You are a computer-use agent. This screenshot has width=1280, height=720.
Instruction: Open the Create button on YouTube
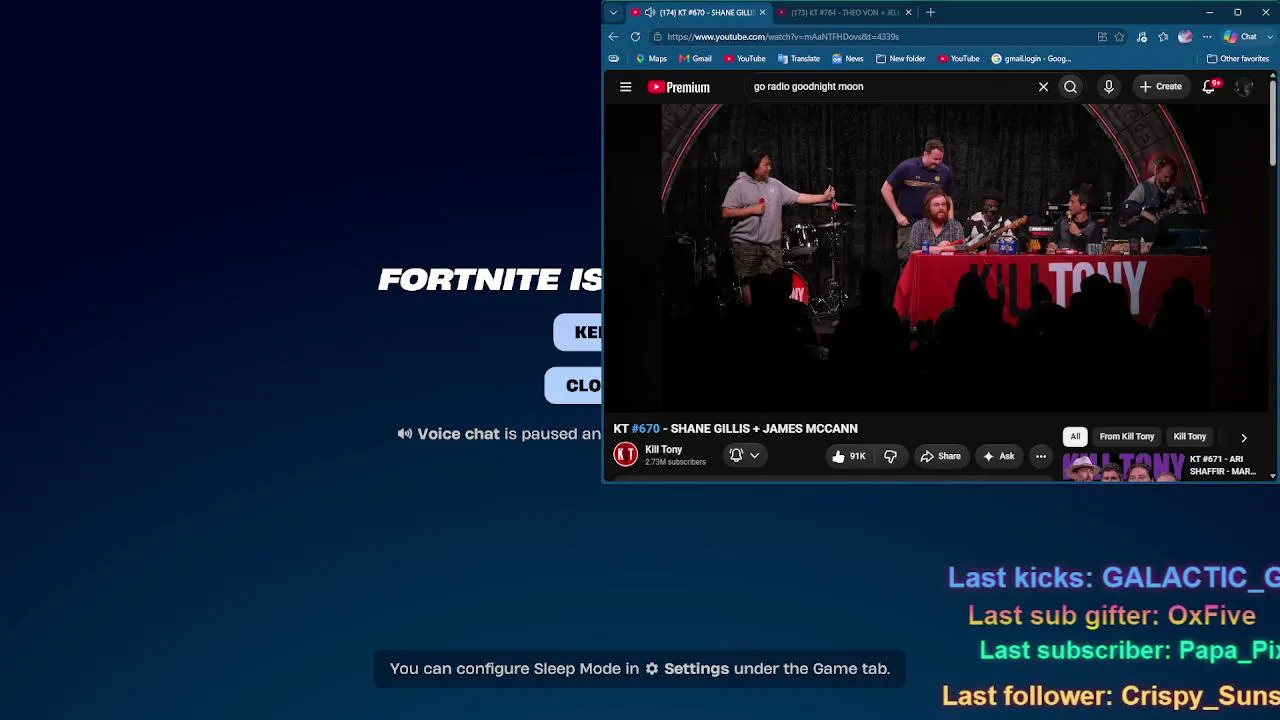pyautogui.click(x=1160, y=87)
